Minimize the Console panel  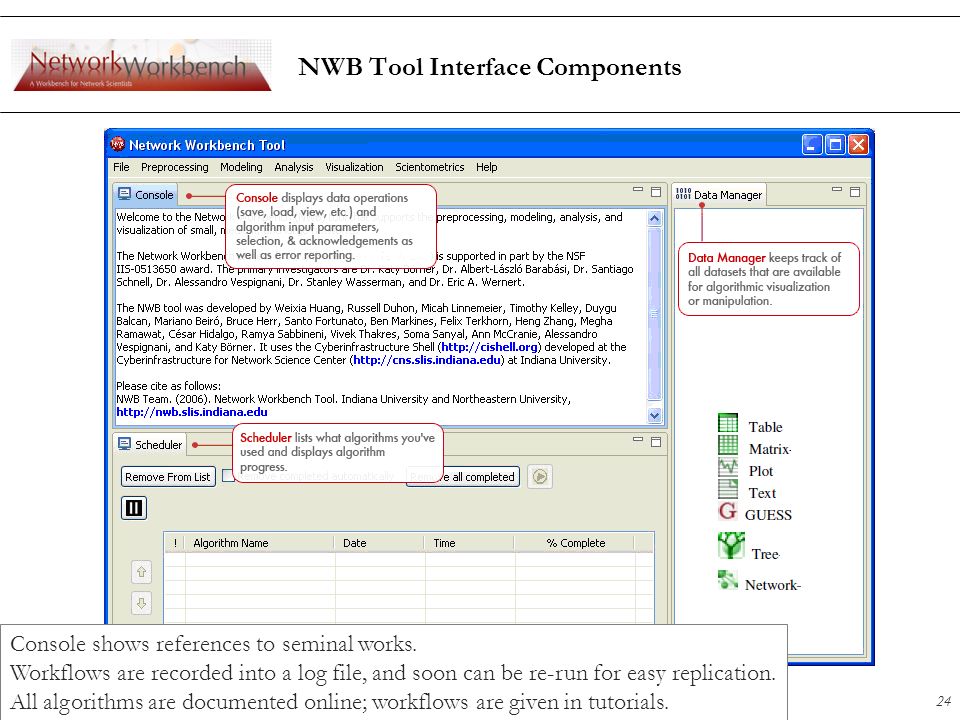coord(638,190)
